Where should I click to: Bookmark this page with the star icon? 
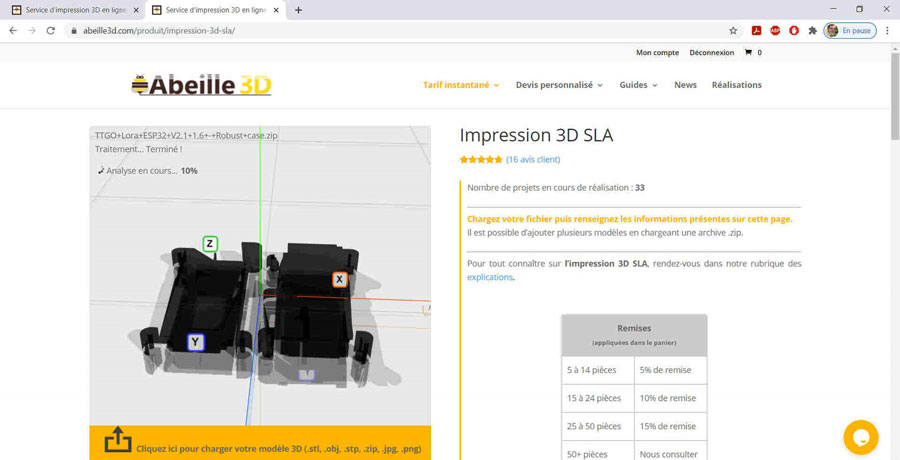pyautogui.click(x=733, y=30)
